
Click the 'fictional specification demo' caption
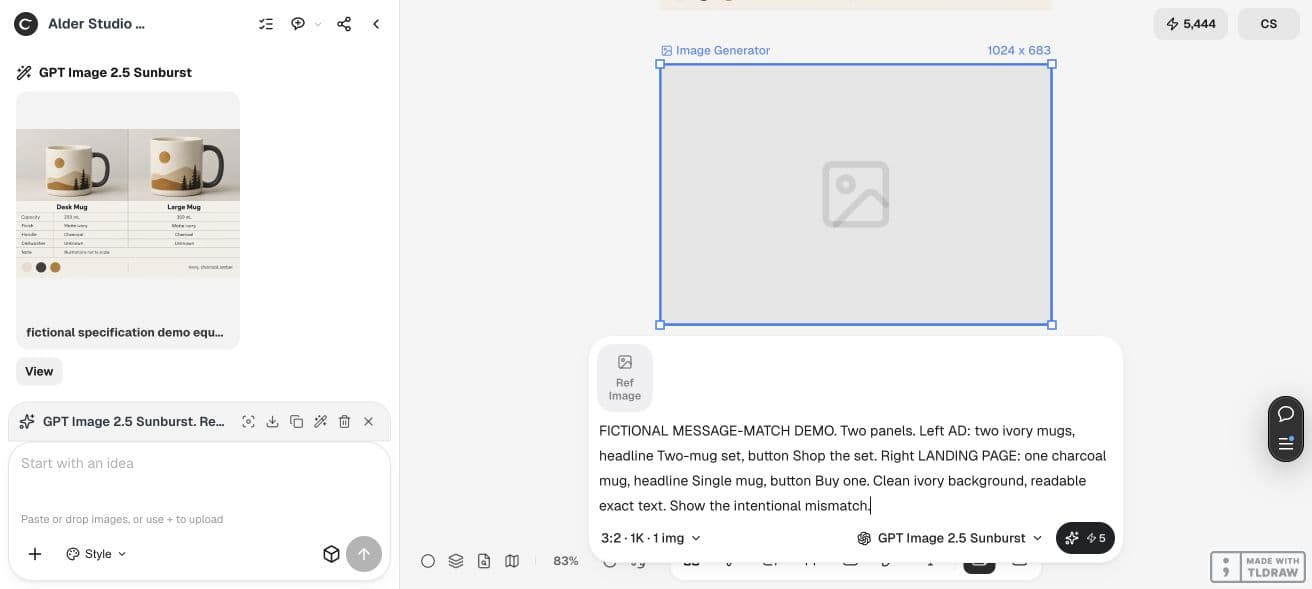(125, 332)
